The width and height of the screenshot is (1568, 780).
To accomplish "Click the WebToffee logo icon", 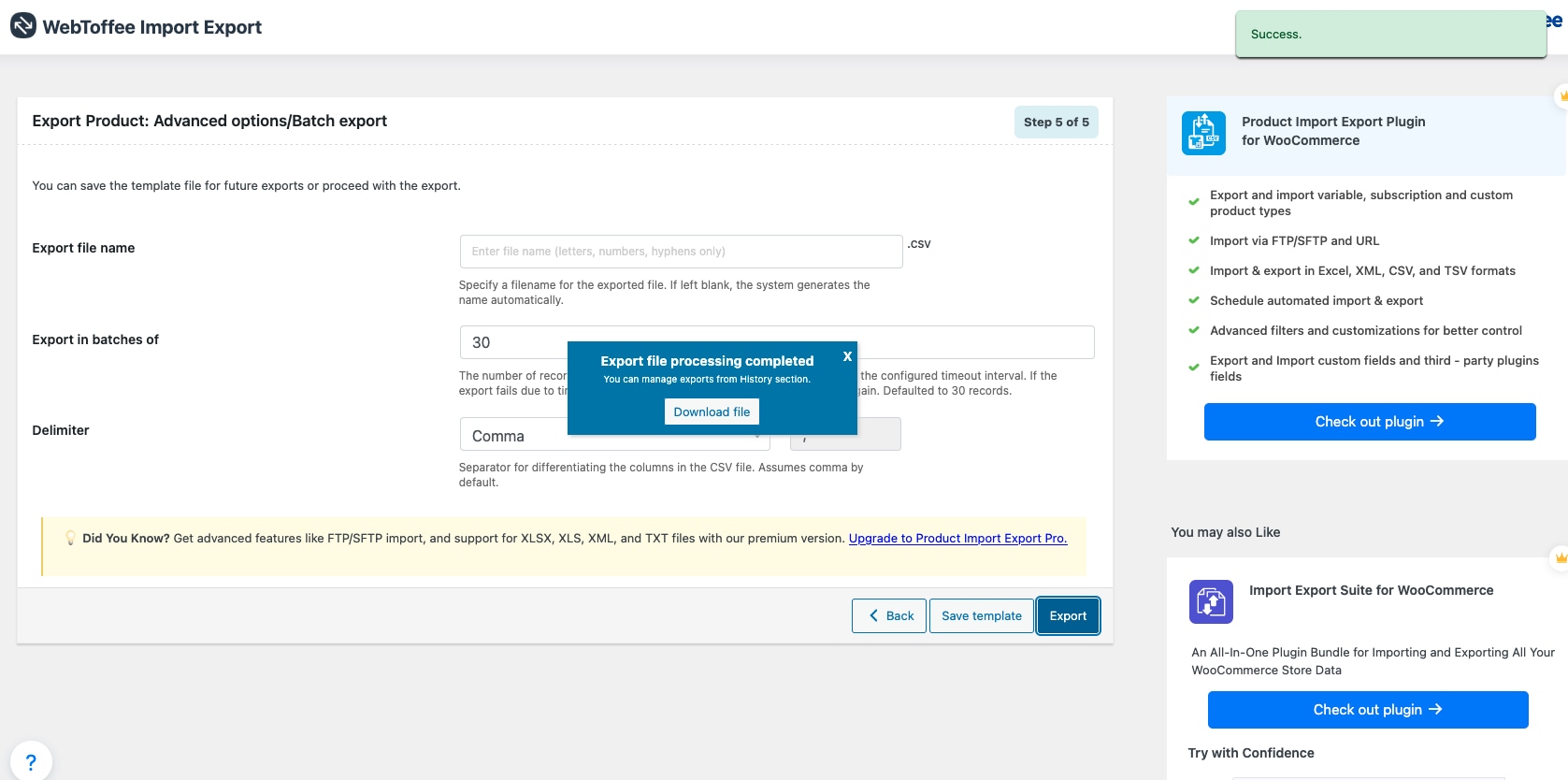I will tap(23, 26).
